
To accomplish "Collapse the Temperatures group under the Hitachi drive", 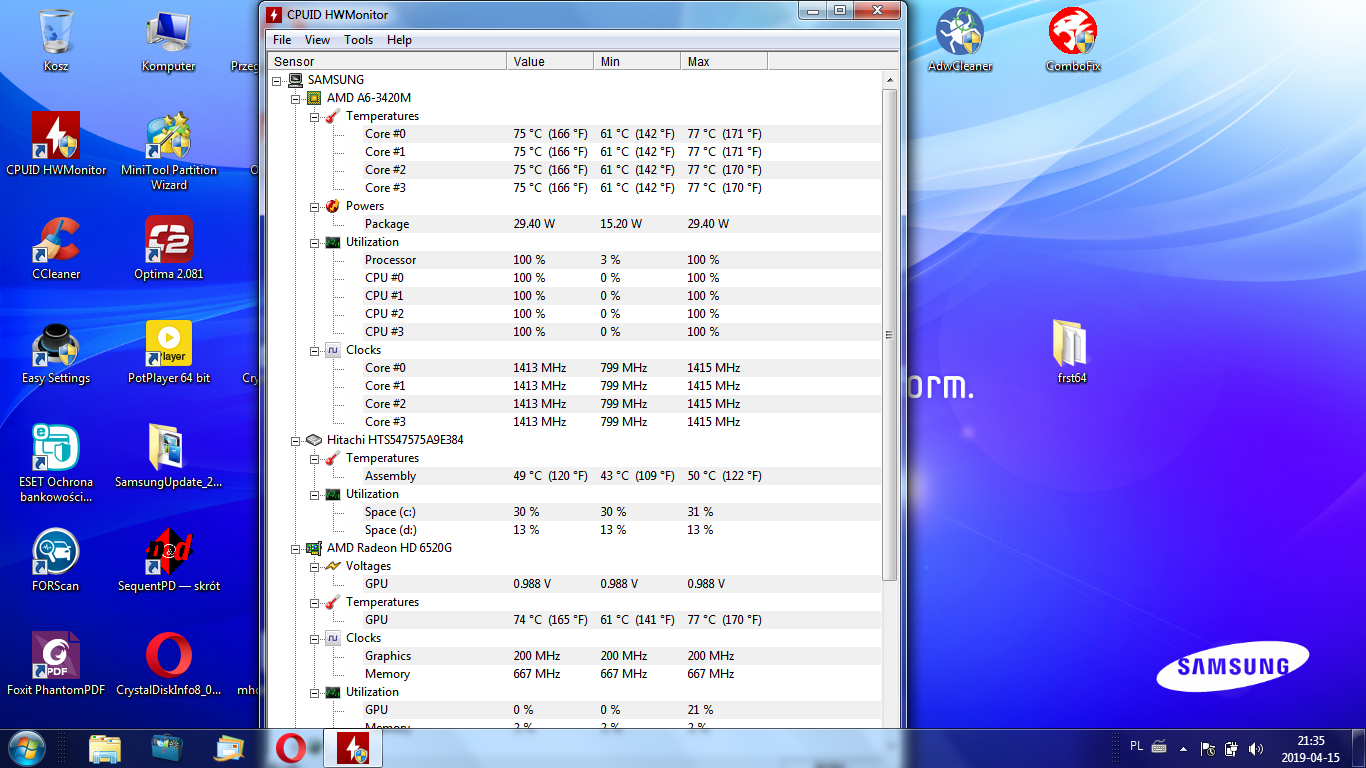I will coord(314,458).
